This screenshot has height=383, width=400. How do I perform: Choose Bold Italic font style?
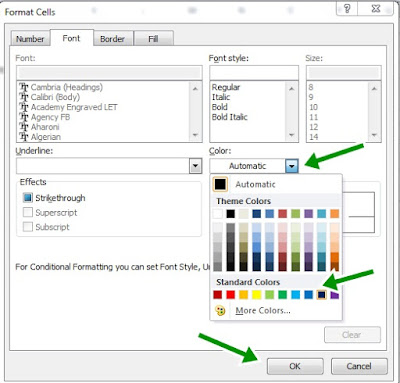230,117
